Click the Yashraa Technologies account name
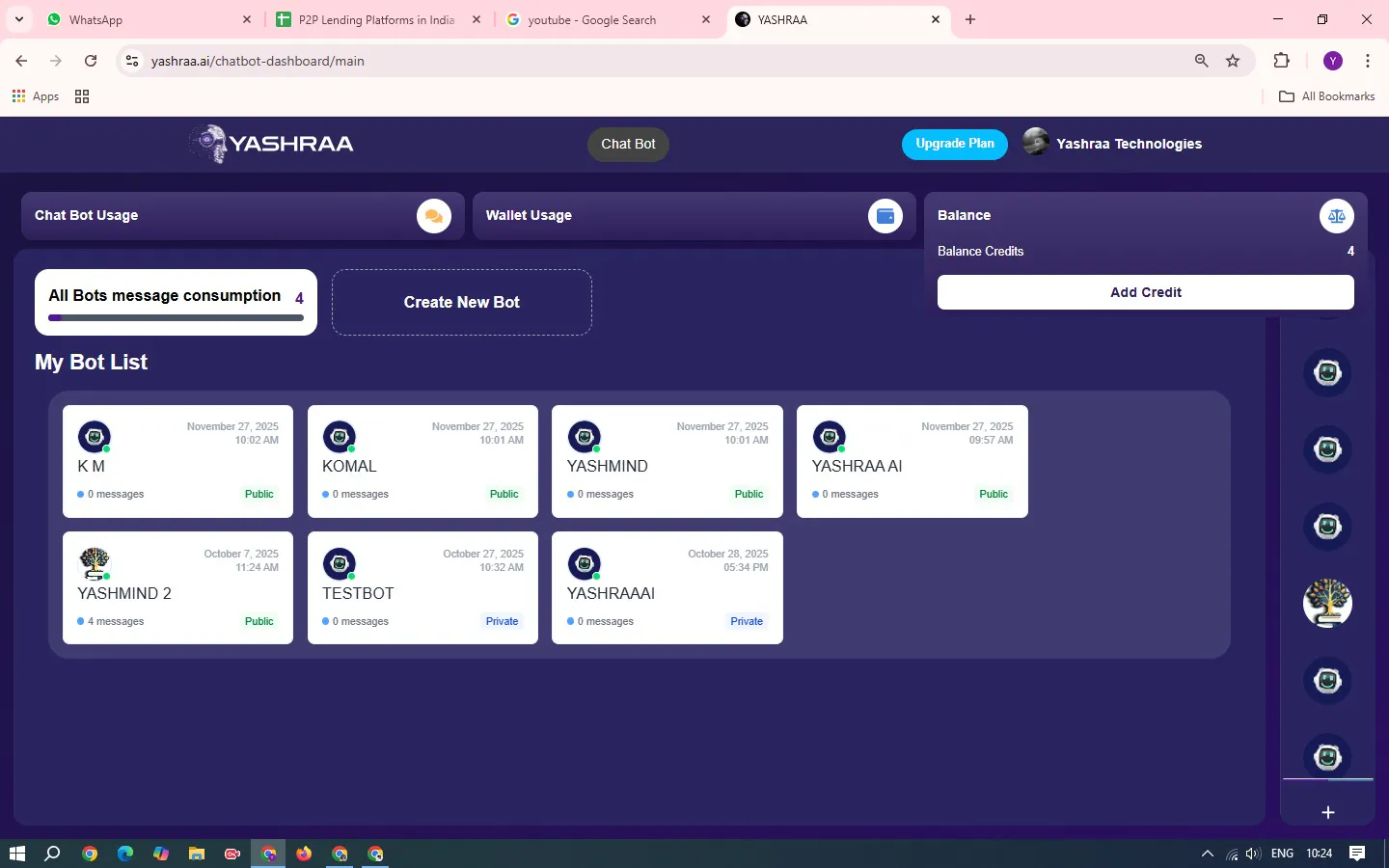 coord(1130,144)
